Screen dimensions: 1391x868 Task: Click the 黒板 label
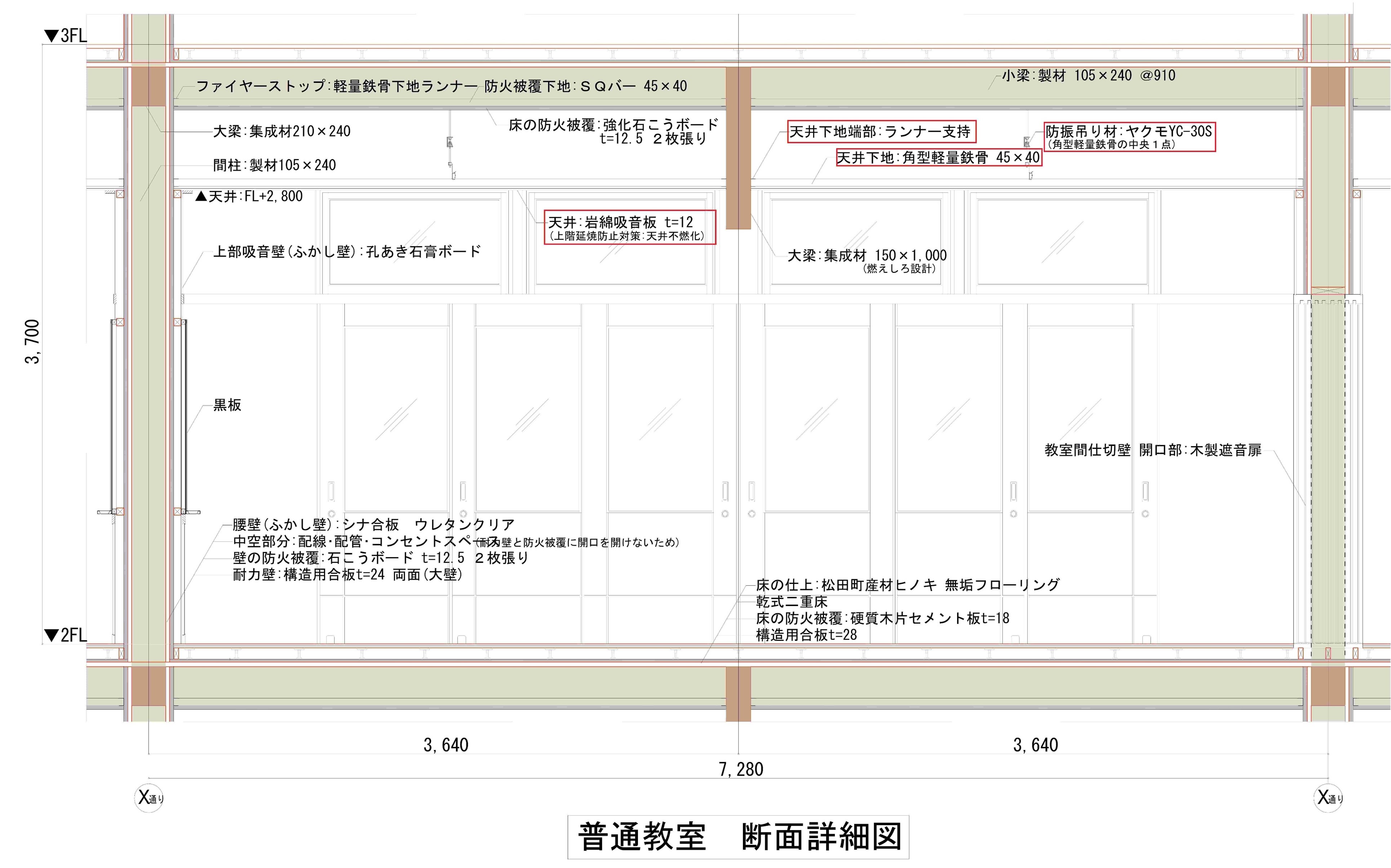pos(227,405)
